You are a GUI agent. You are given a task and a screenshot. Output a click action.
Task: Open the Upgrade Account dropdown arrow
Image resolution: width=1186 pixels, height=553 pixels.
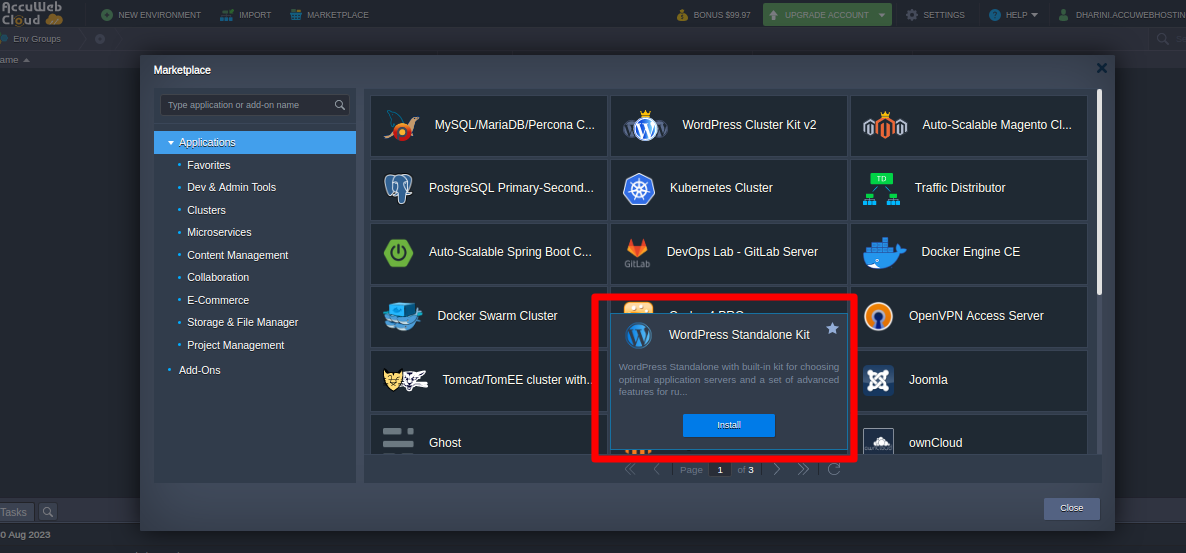click(881, 15)
